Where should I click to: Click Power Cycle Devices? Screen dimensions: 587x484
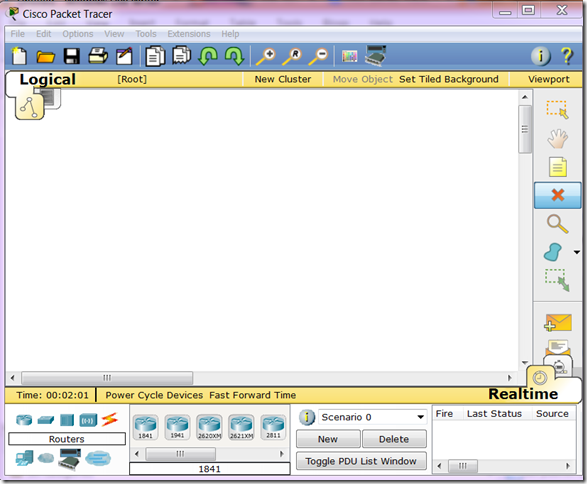pos(154,395)
